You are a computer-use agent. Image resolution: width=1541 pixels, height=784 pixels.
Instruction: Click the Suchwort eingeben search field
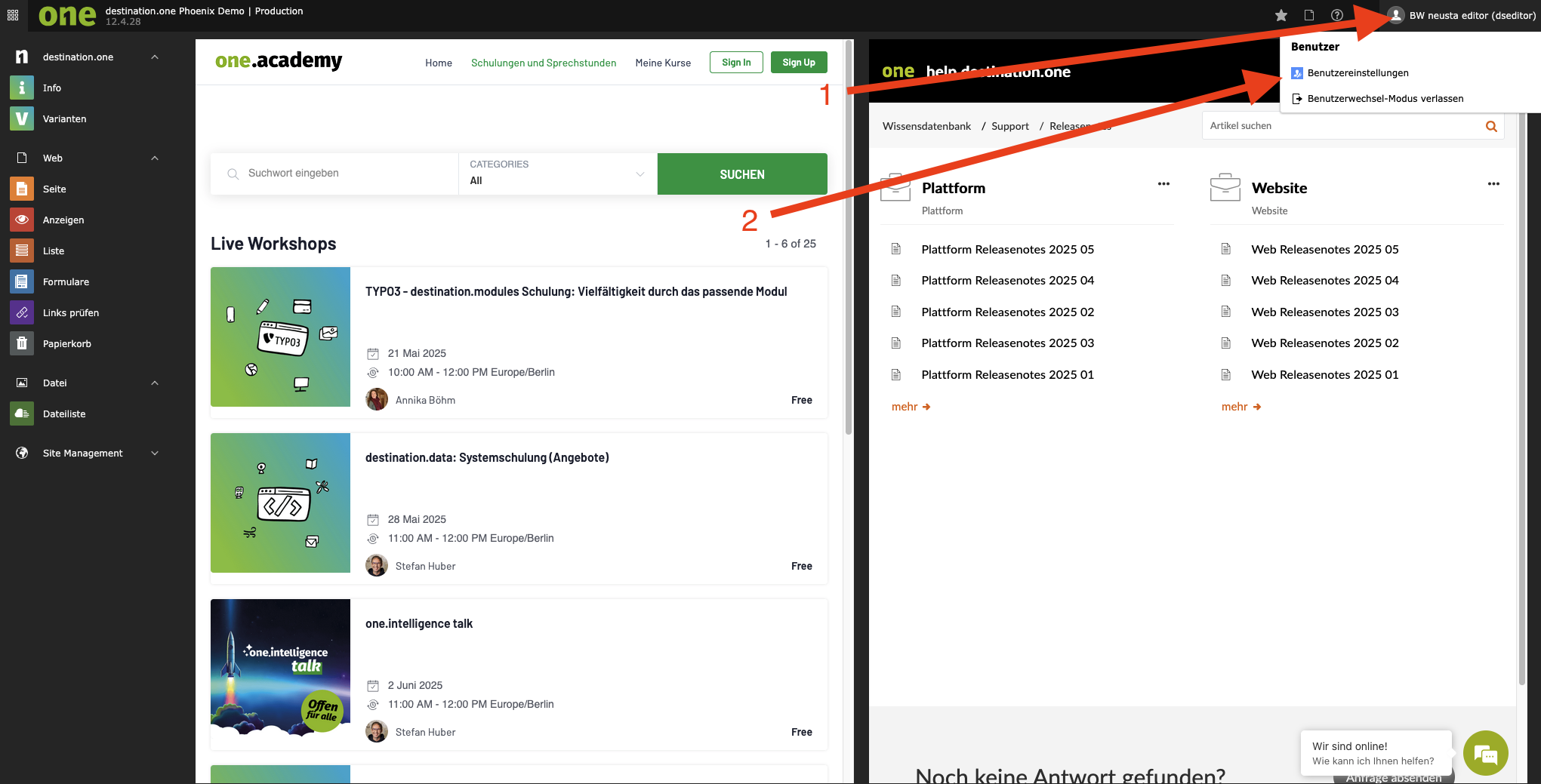pyautogui.click(x=334, y=174)
